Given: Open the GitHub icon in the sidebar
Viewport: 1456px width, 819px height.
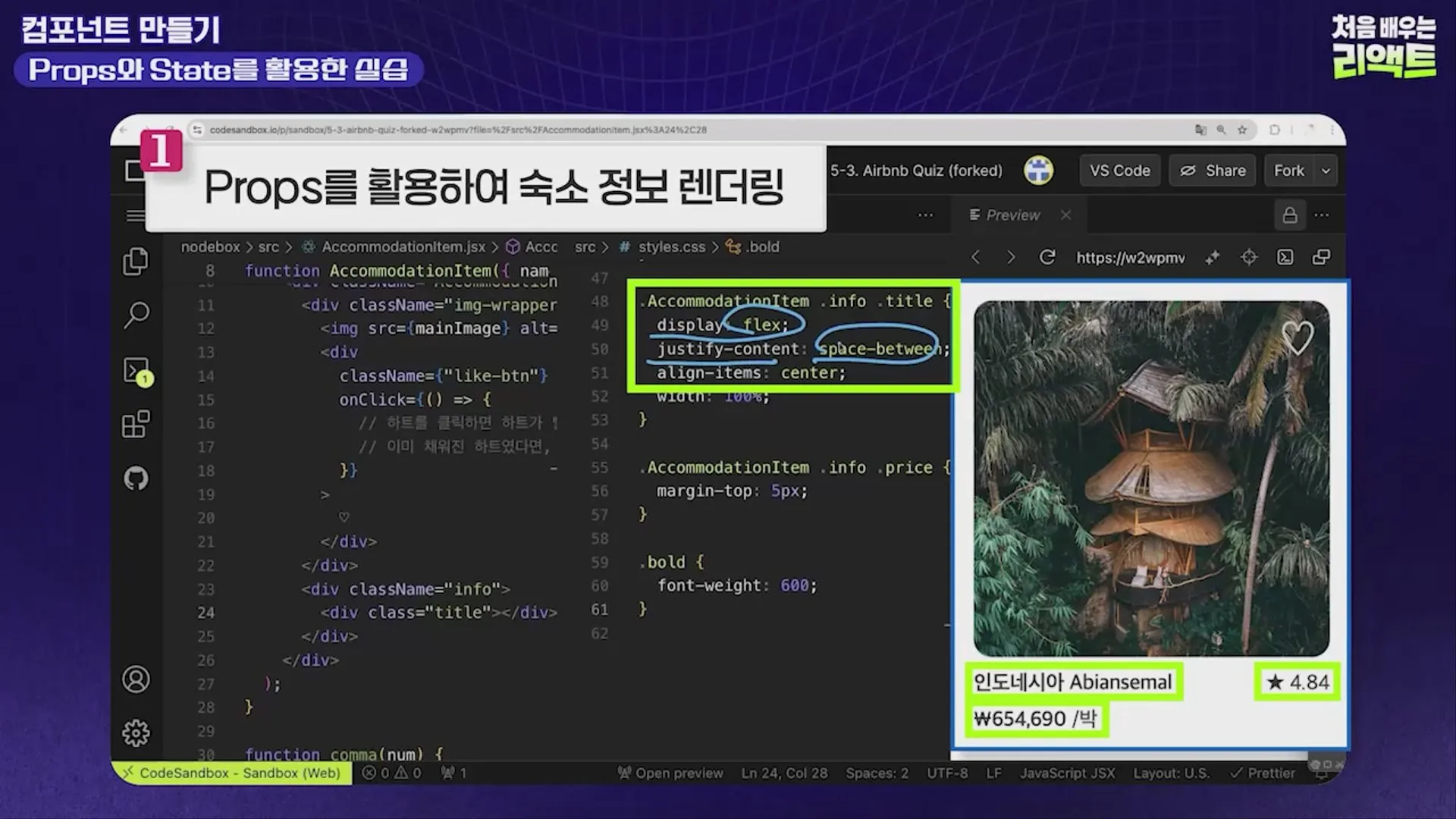Looking at the screenshot, I should pyautogui.click(x=136, y=479).
